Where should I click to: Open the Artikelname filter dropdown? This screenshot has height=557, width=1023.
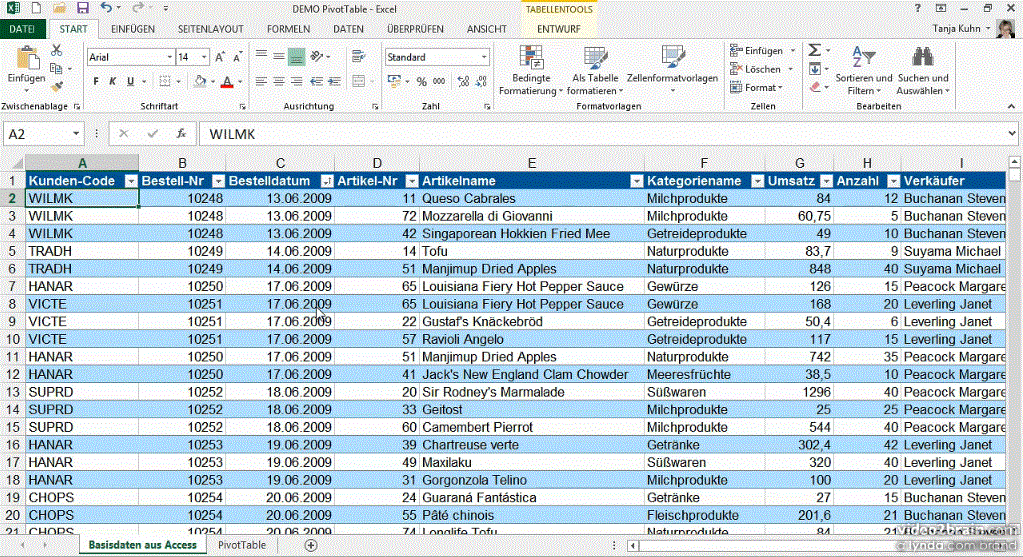coord(636,181)
